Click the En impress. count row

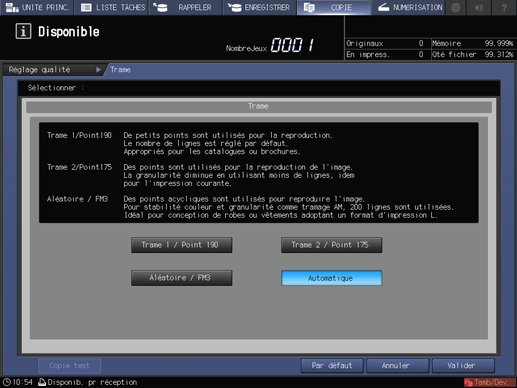tap(387, 54)
